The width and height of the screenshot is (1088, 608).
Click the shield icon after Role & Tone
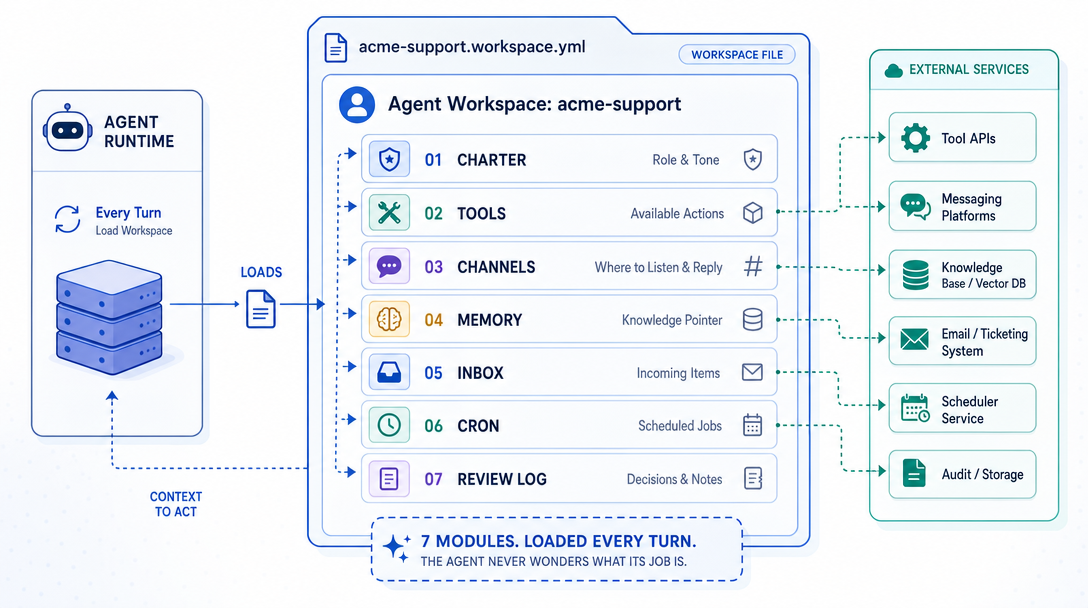coord(753,160)
